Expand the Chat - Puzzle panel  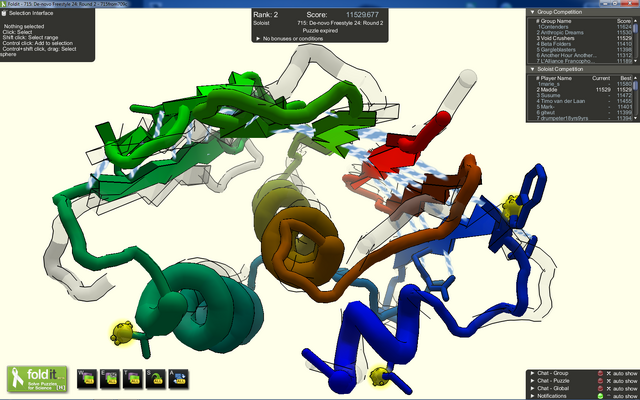[532, 381]
